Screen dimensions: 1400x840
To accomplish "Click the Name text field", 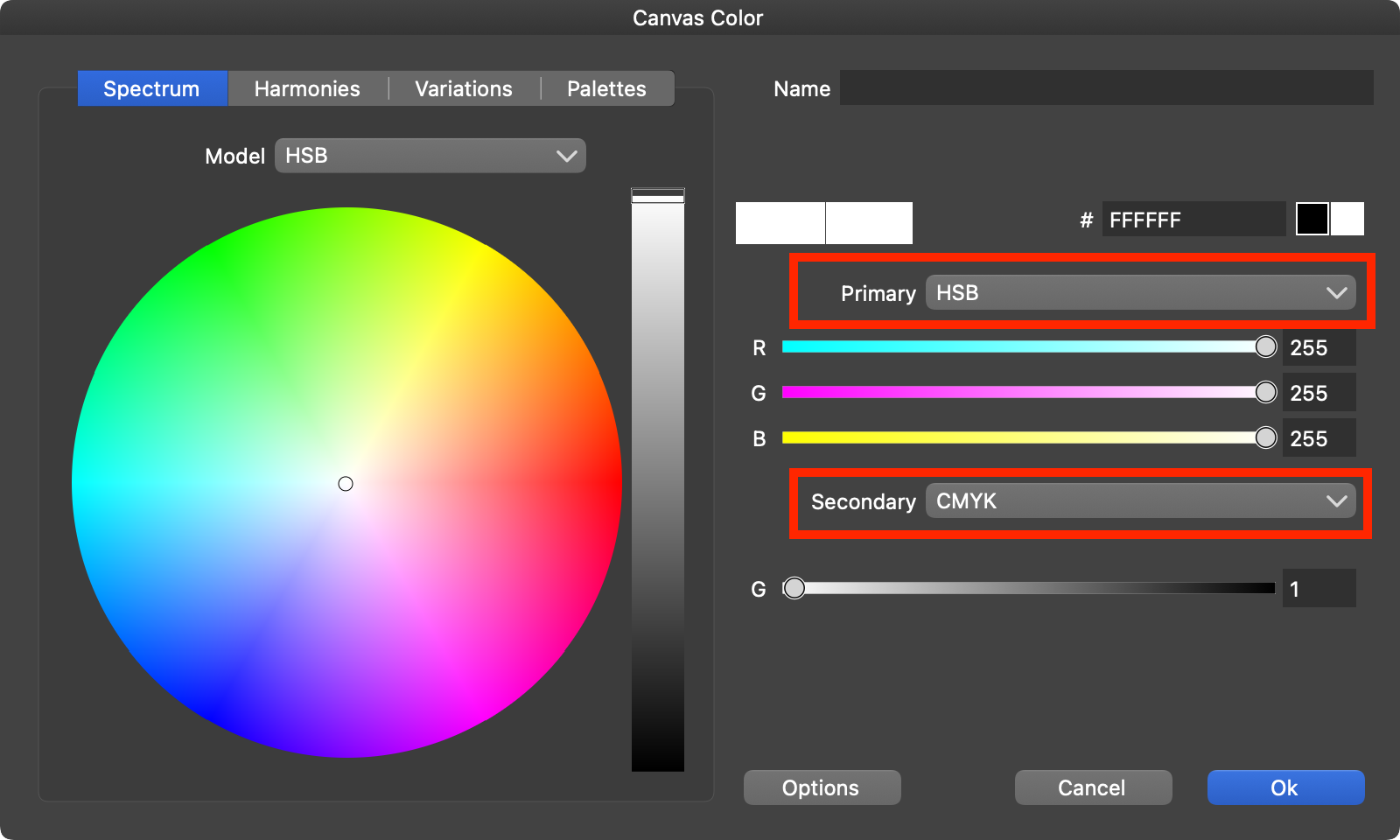I will pyautogui.click(x=1106, y=88).
